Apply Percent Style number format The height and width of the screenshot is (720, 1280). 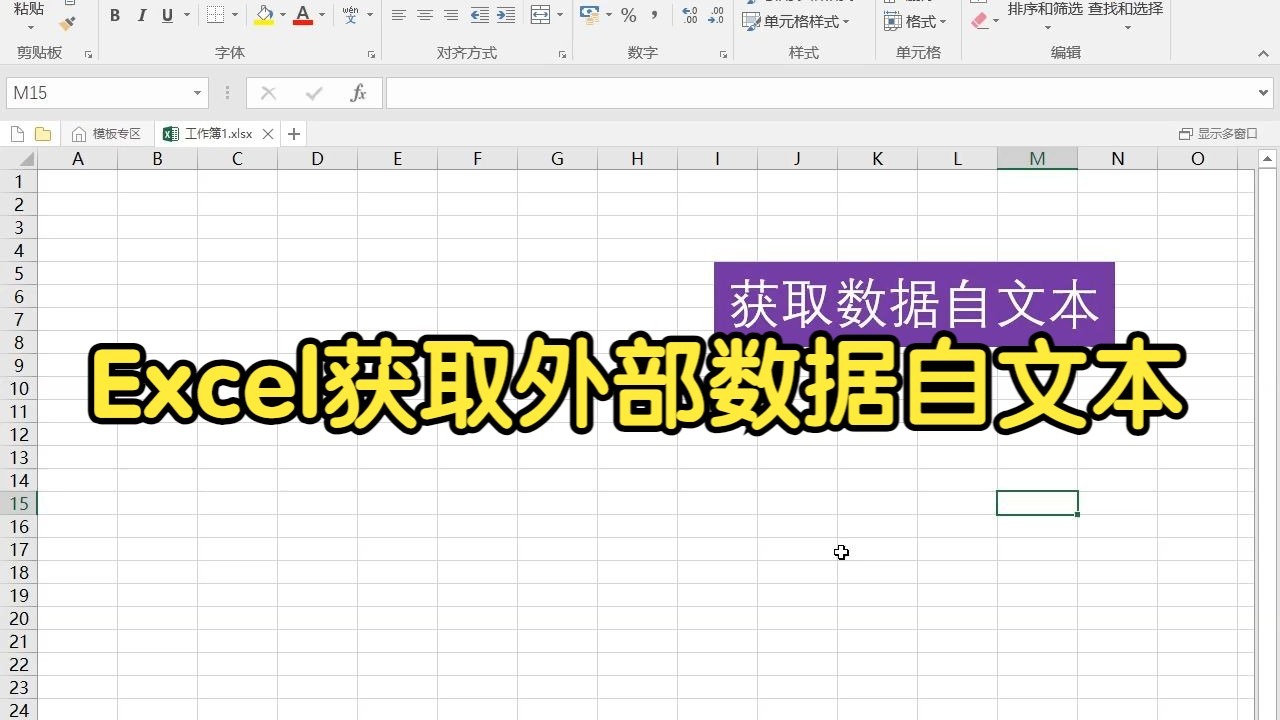click(629, 16)
